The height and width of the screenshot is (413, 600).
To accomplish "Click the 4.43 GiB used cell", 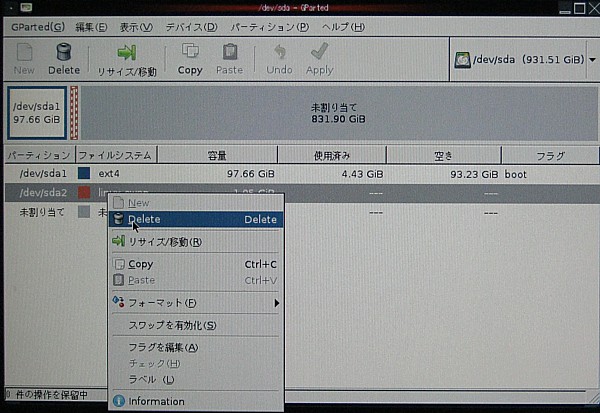I will pos(362,174).
